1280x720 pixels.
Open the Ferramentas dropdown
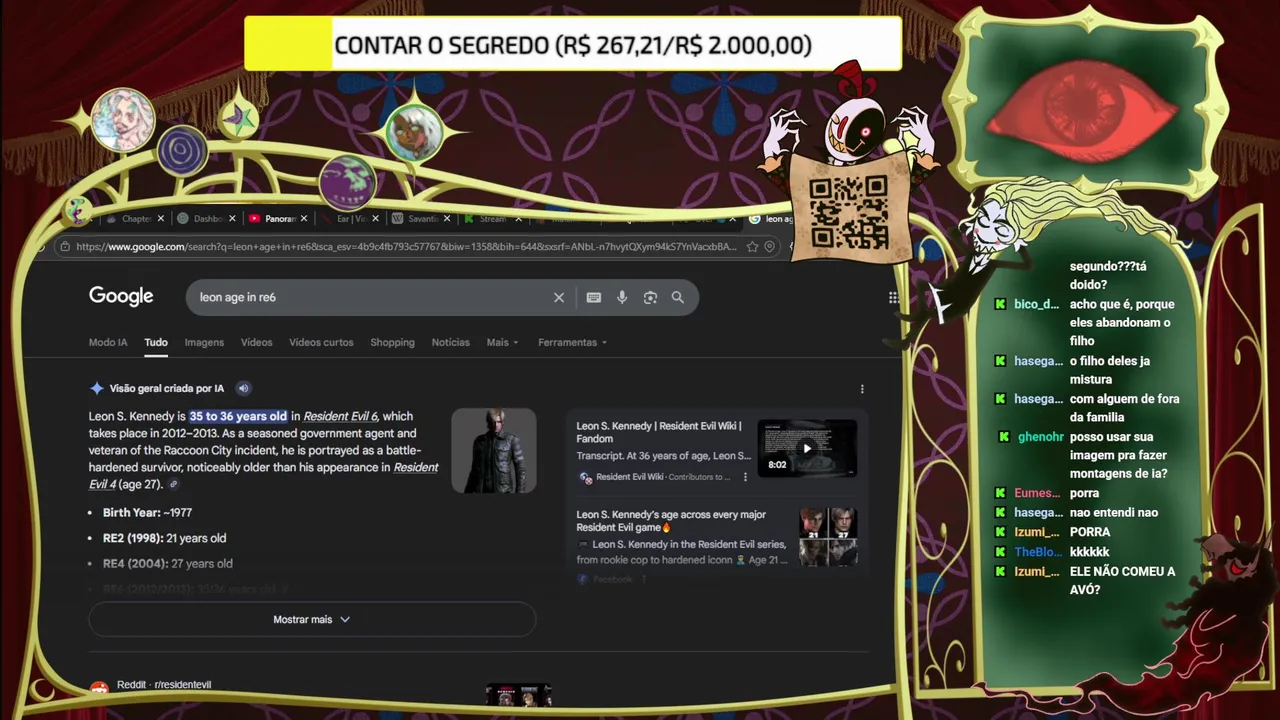[573, 342]
